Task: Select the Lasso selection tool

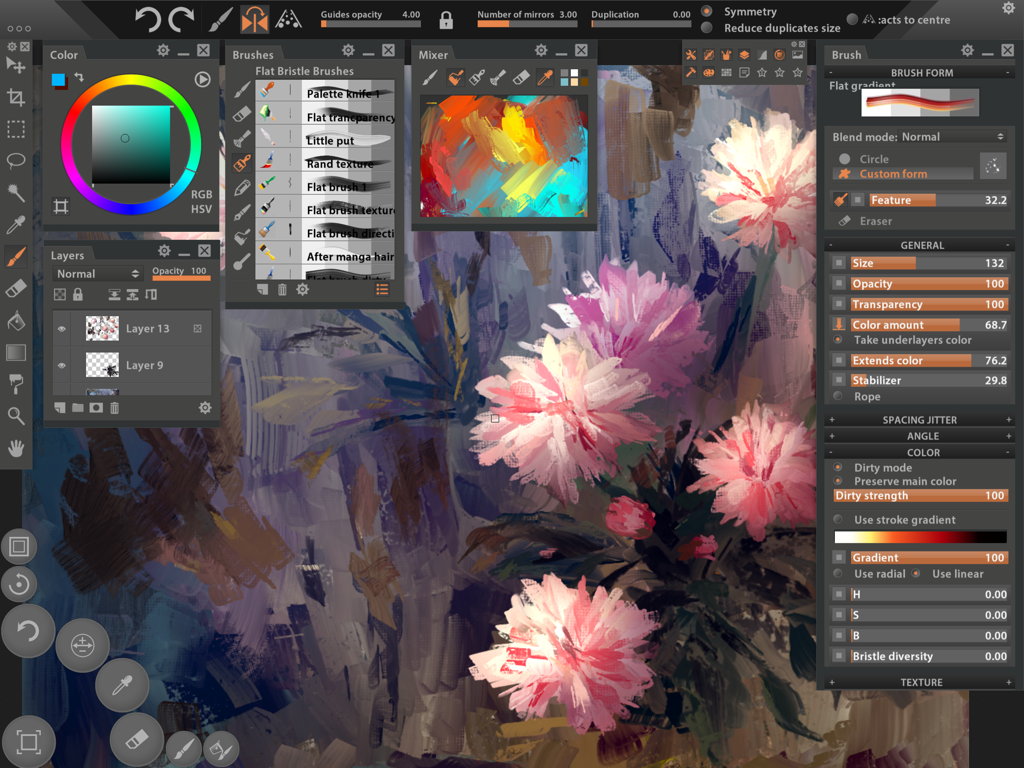Action: 16,160
